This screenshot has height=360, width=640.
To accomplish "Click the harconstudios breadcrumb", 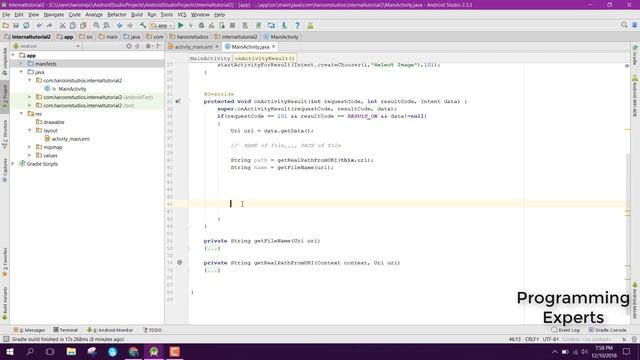I will [189, 37].
